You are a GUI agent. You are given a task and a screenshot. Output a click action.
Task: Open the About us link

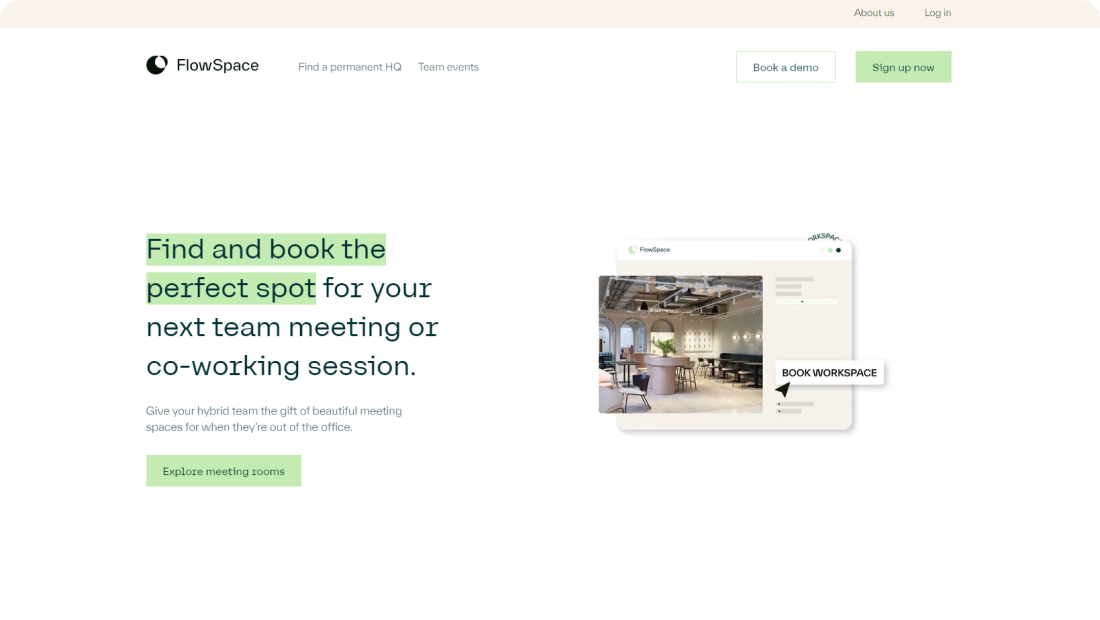(873, 13)
